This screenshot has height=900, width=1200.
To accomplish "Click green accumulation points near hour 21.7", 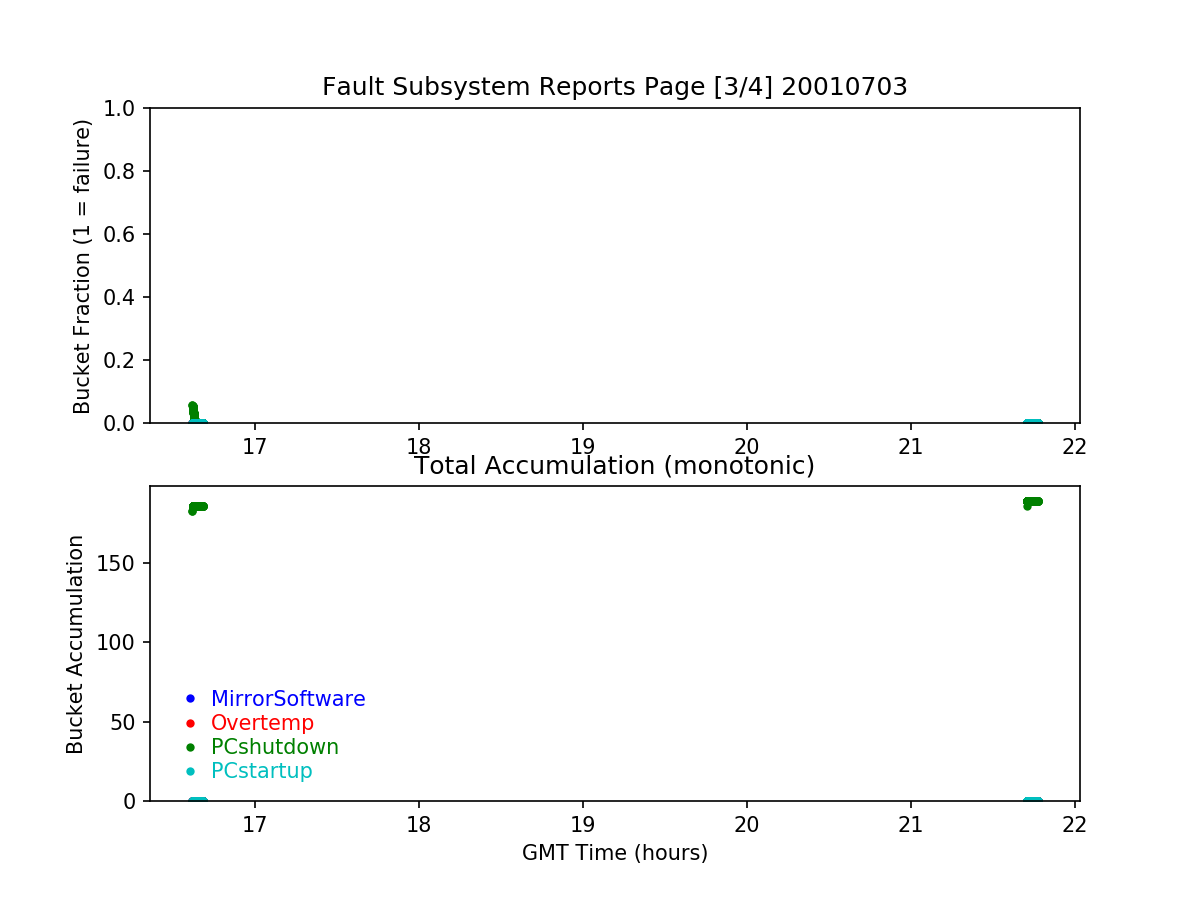I will 1032,502.
